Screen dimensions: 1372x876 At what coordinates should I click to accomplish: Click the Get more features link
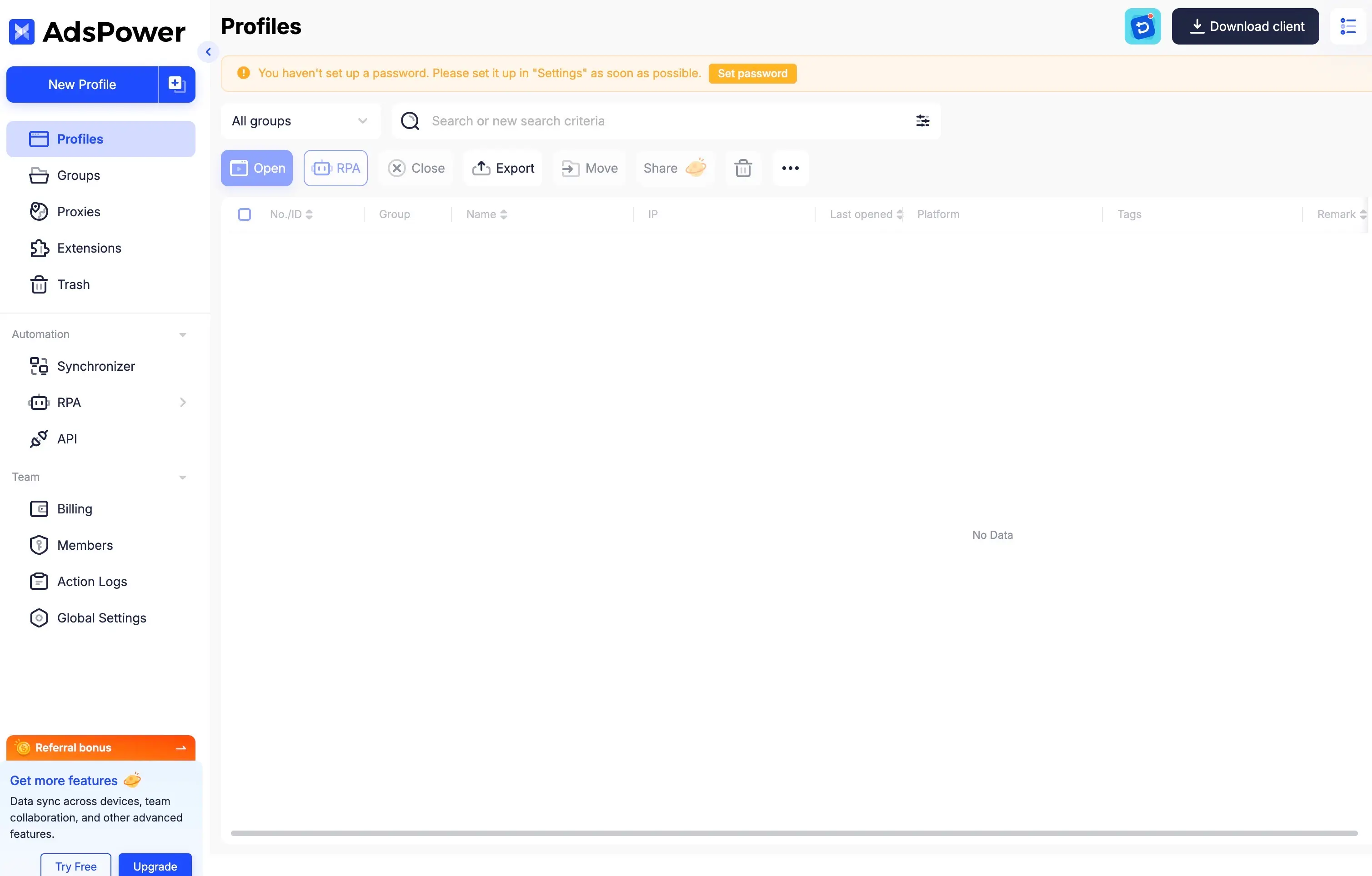pyautogui.click(x=64, y=781)
